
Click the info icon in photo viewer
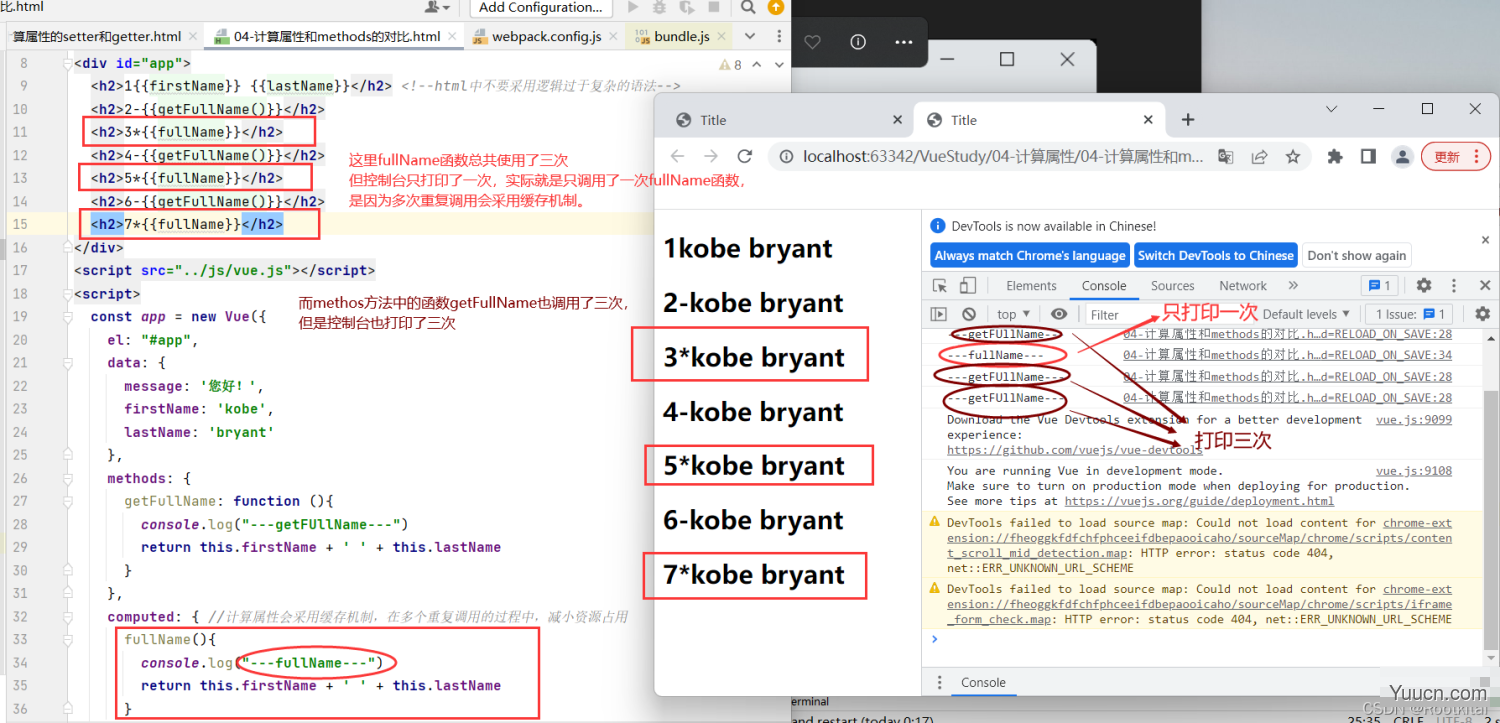[858, 42]
